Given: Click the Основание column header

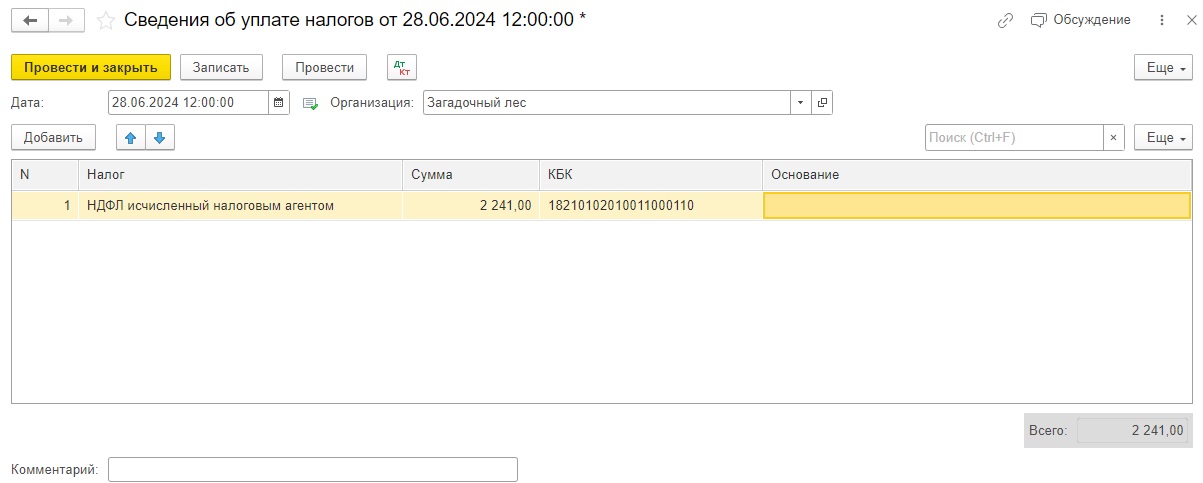Looking at the screenshot, I should point(977,175).
